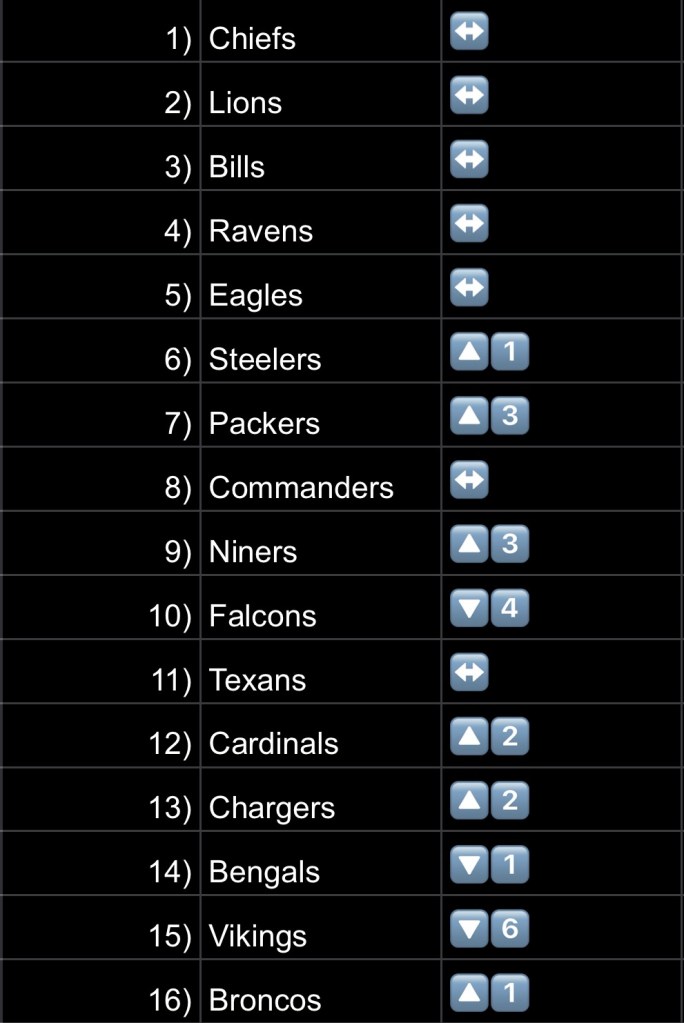Click the Niners team name text
684x1023 pixels.
tap(253, 552)
